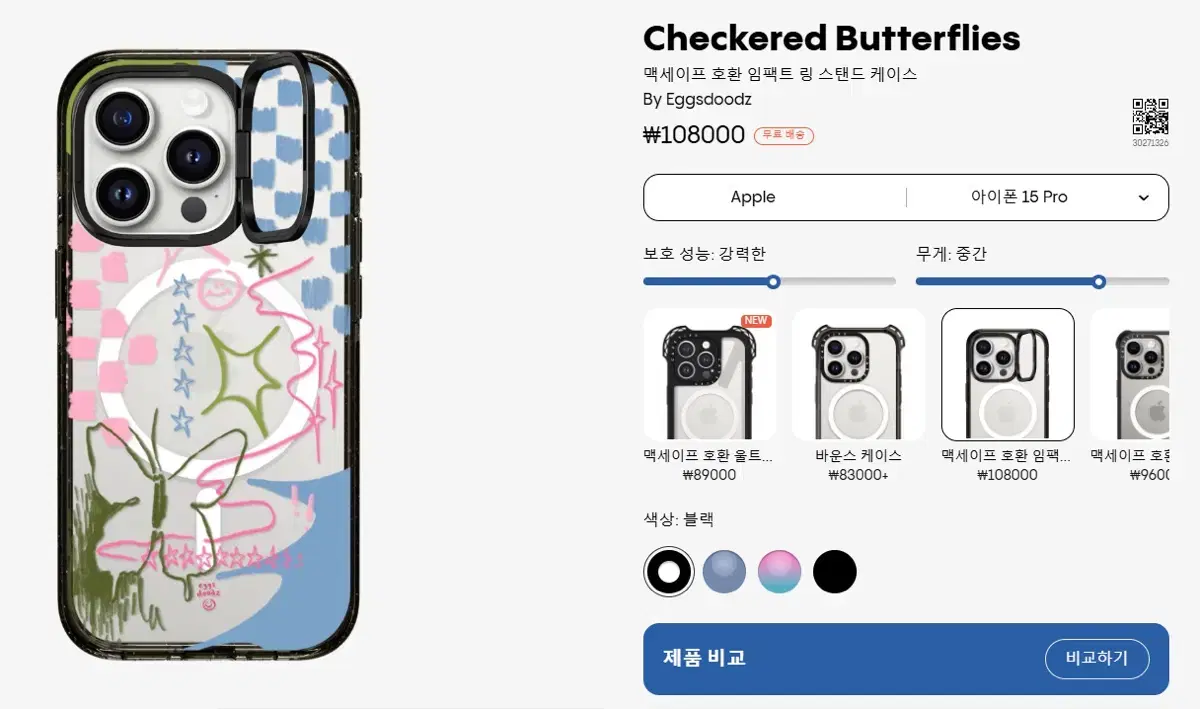The height and width of the screenshot is (709, 1200).
Task: Select the solid black color swatch
Action: click(x=835, y=572)
